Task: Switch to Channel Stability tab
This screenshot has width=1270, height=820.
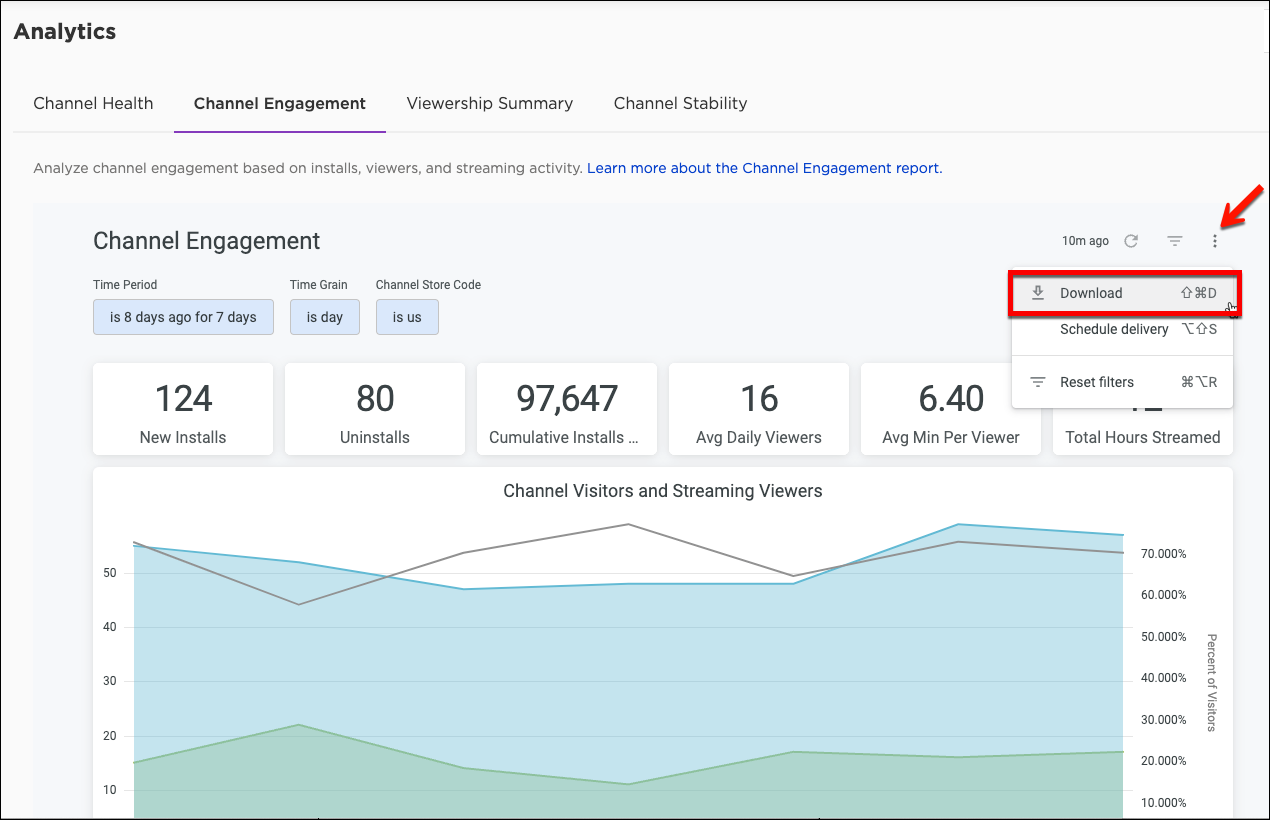Action: 680,103
